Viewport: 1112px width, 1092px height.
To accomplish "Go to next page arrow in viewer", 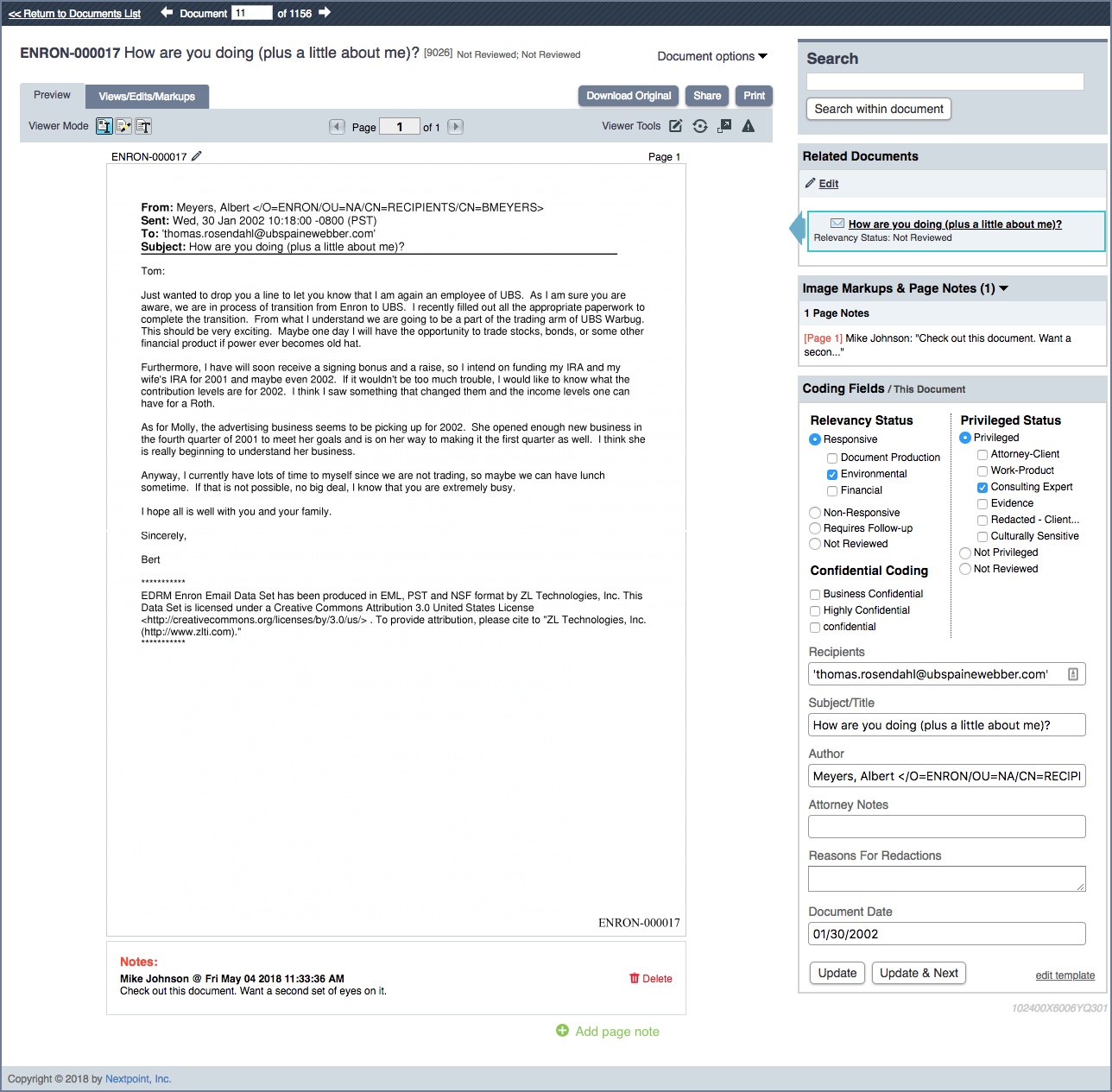I will point(456,127).
